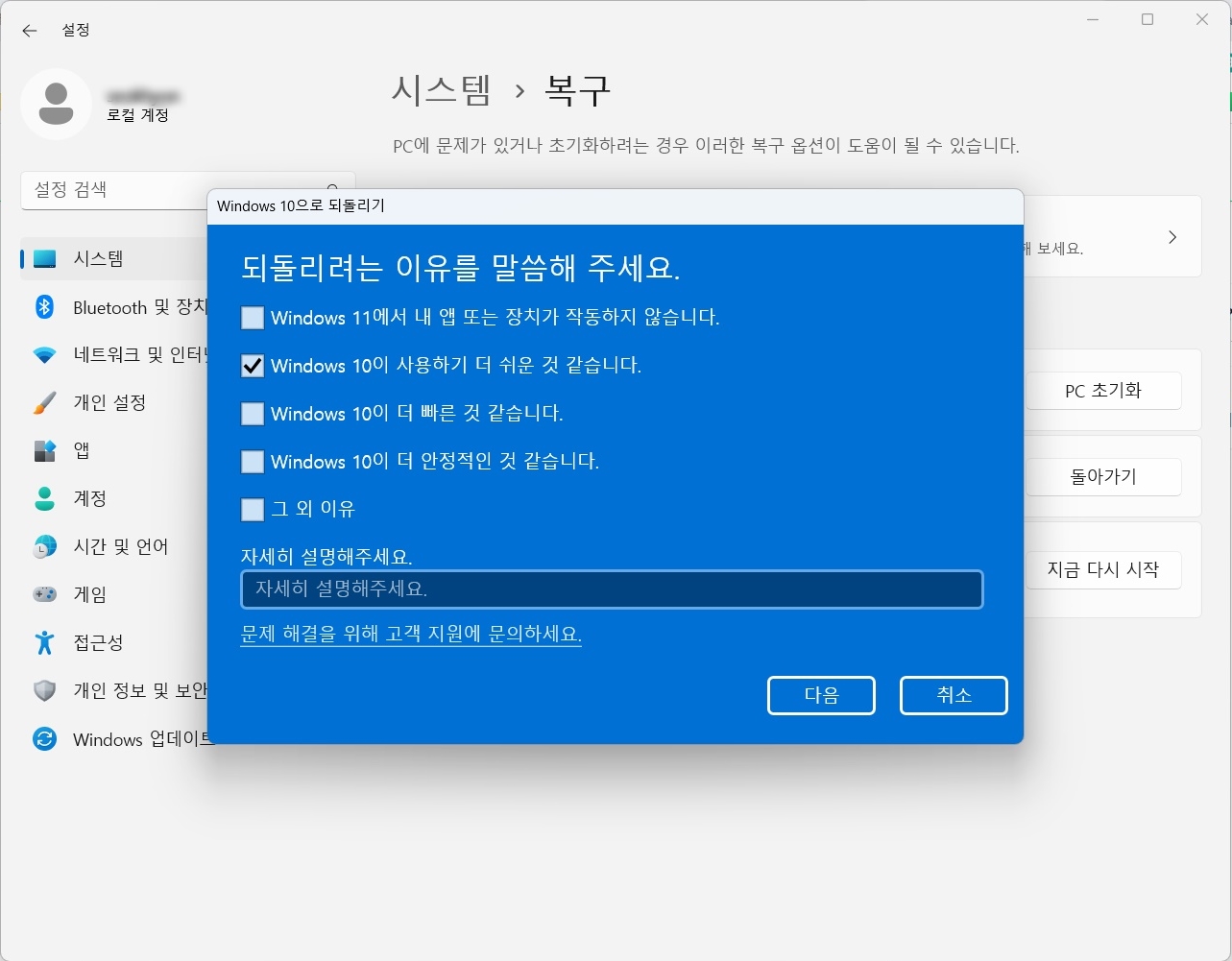Open the 시스템 sidebar item

click(x=113, y=258)
